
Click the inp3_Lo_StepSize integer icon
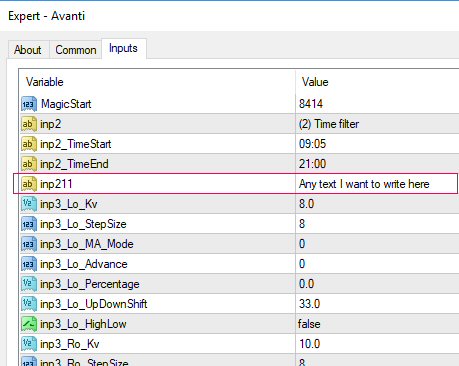click(x=29, y=224)
